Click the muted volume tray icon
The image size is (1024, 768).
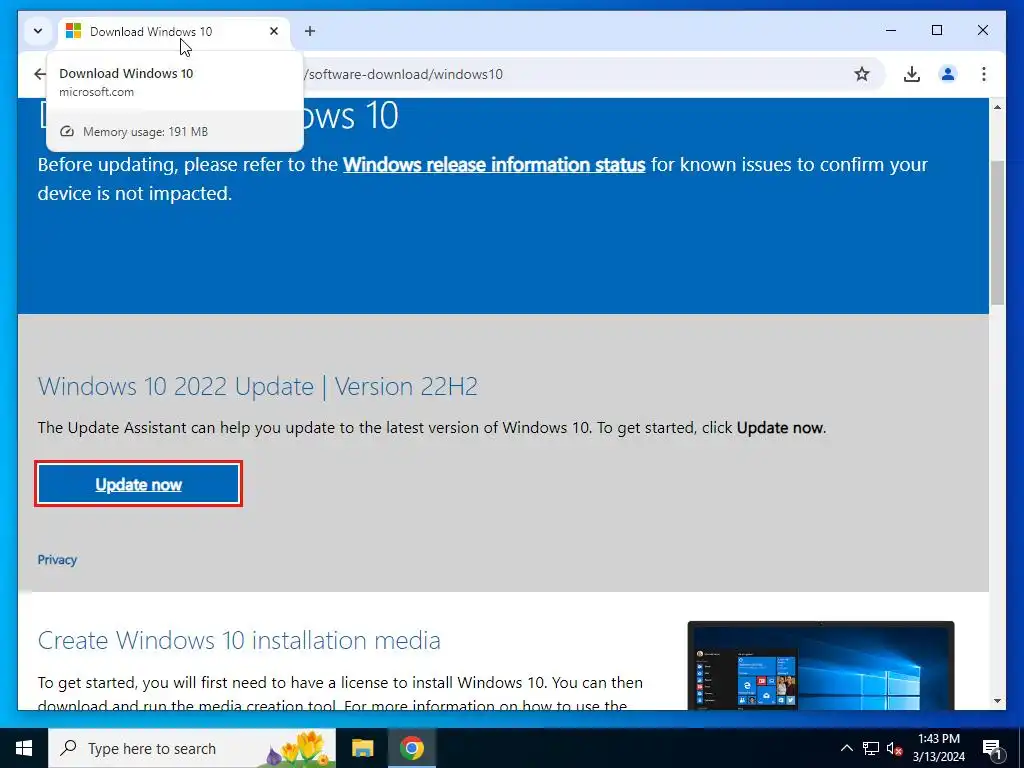(894, 748)
